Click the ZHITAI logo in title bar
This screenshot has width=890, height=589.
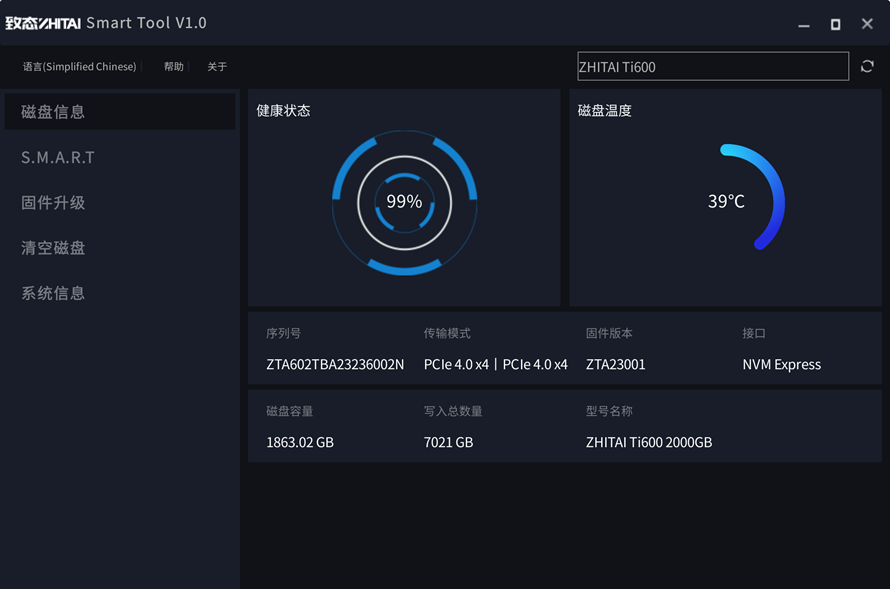pos(43,23)
